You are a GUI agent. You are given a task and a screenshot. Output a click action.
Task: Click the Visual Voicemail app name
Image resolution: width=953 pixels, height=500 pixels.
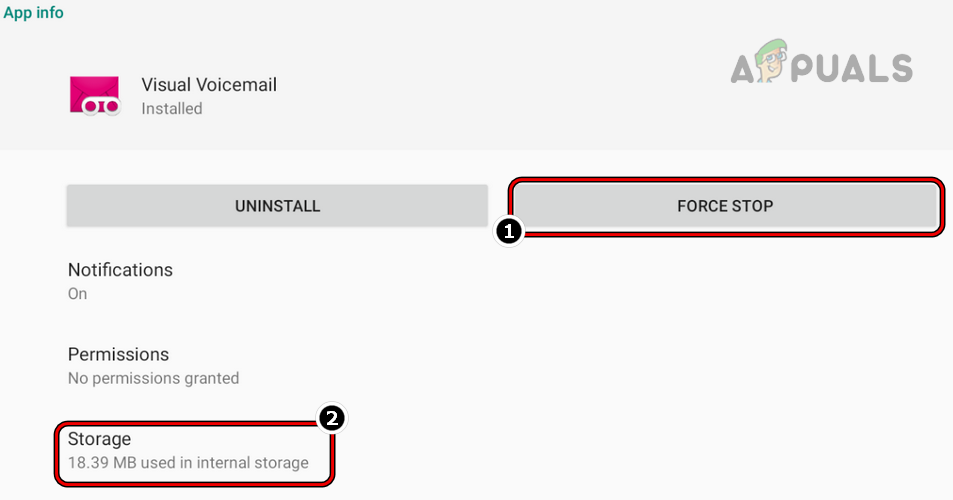[x=209, y=85]
